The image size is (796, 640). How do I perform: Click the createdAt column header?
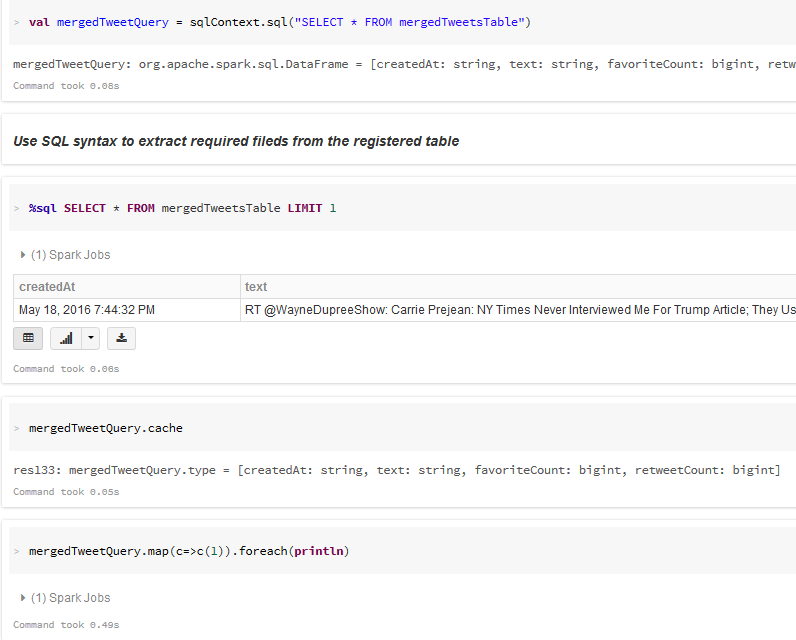point(126,287)
